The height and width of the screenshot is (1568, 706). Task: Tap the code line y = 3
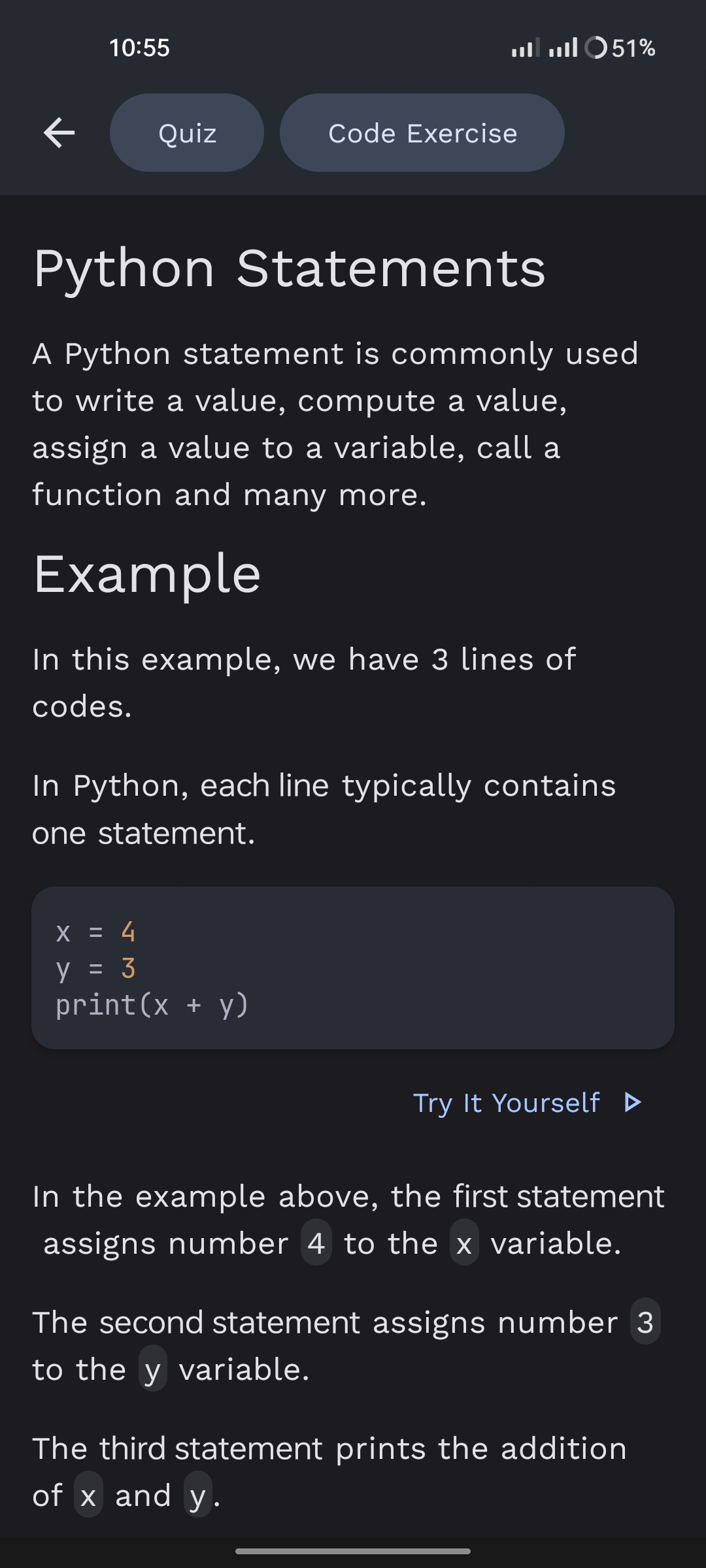(95, 968)
